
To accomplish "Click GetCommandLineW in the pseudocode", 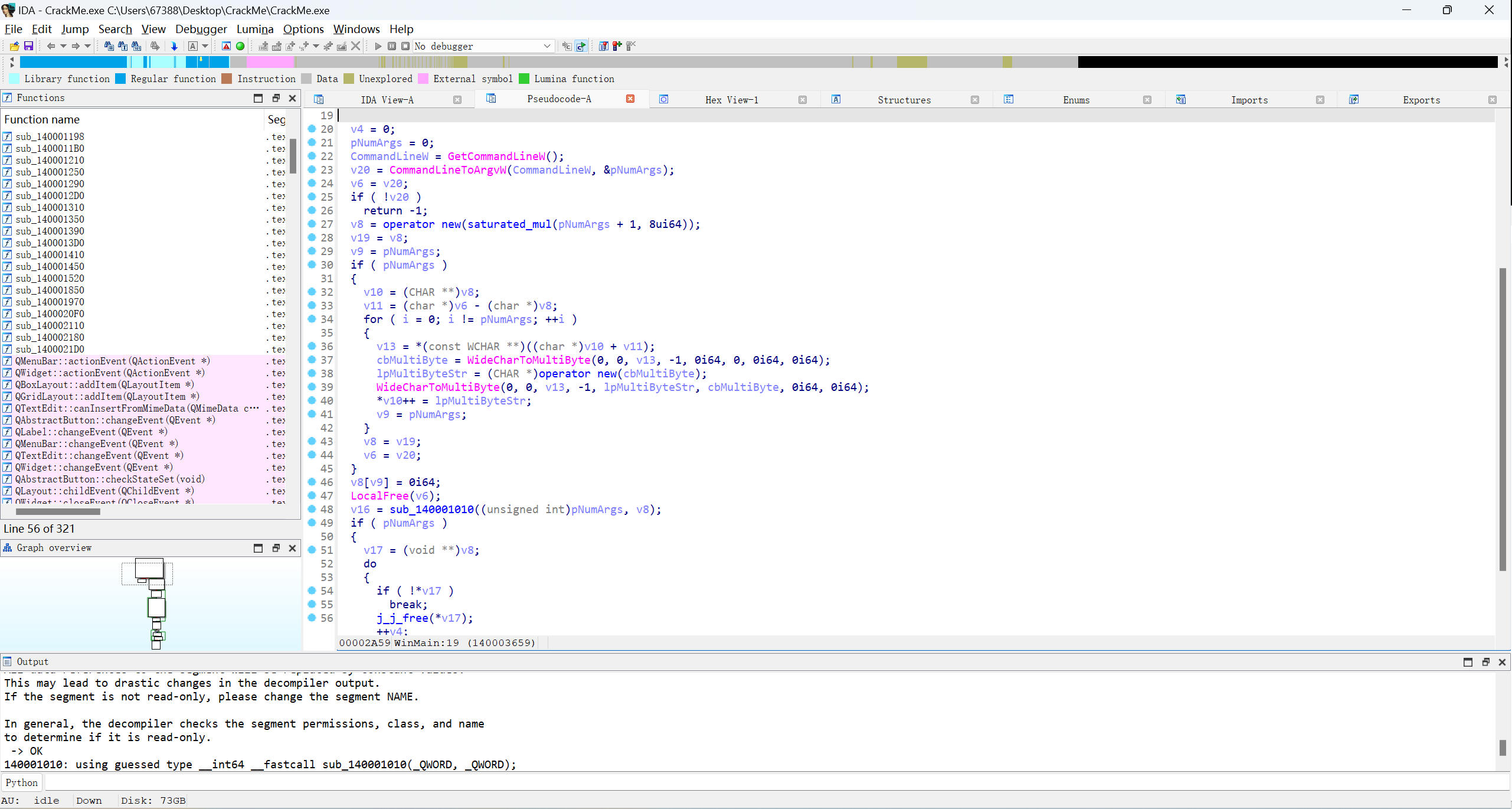I will [x=496, y=156].
